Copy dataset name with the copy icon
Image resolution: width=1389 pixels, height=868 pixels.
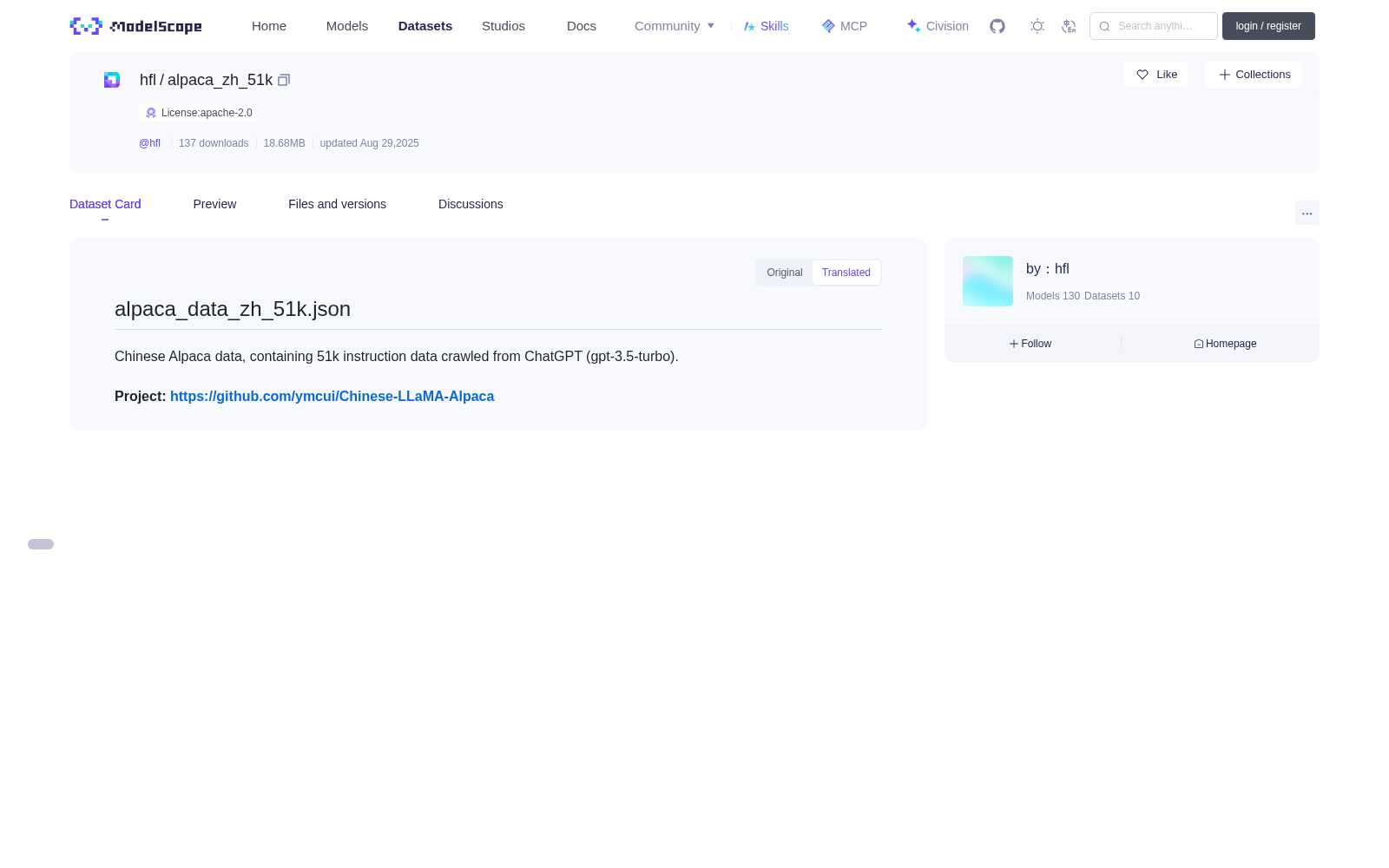click(284, 80)
